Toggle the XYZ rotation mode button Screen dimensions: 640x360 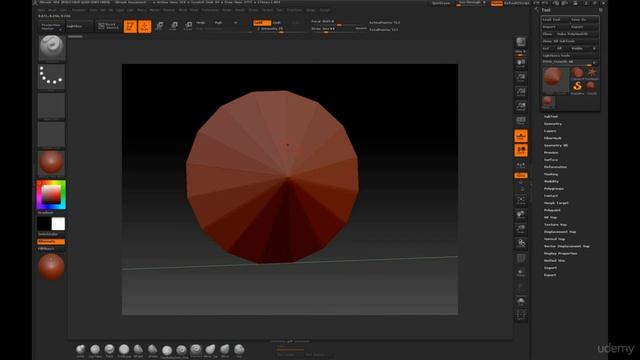[521, 176]
